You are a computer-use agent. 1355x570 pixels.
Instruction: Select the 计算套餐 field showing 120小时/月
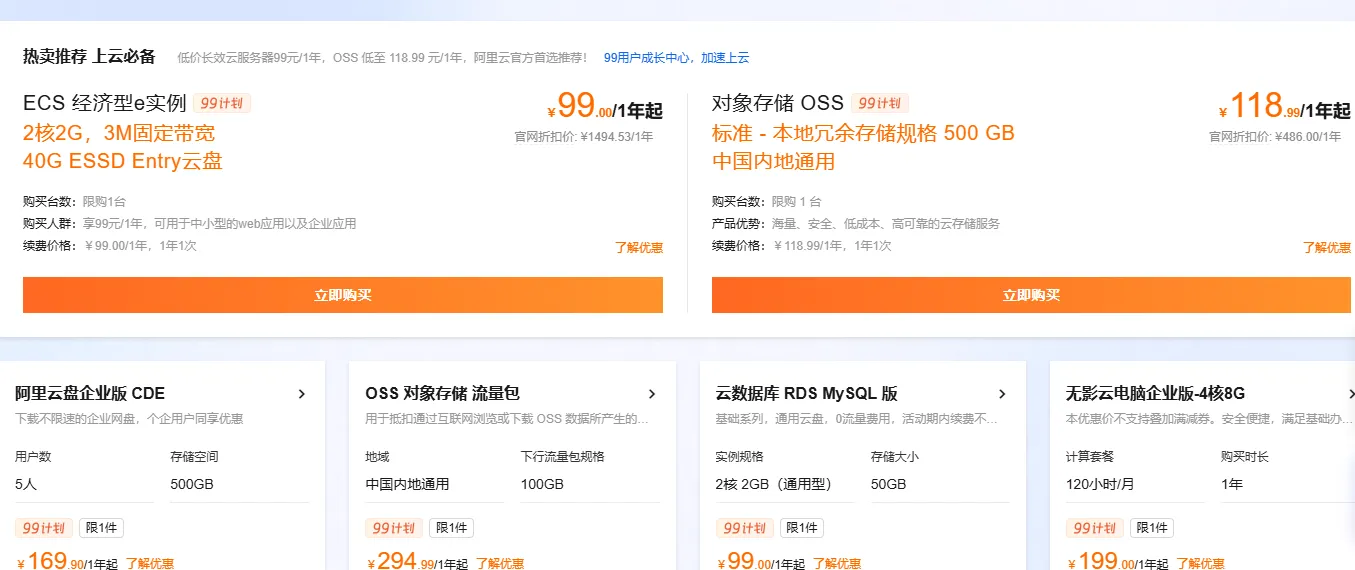1135,484
